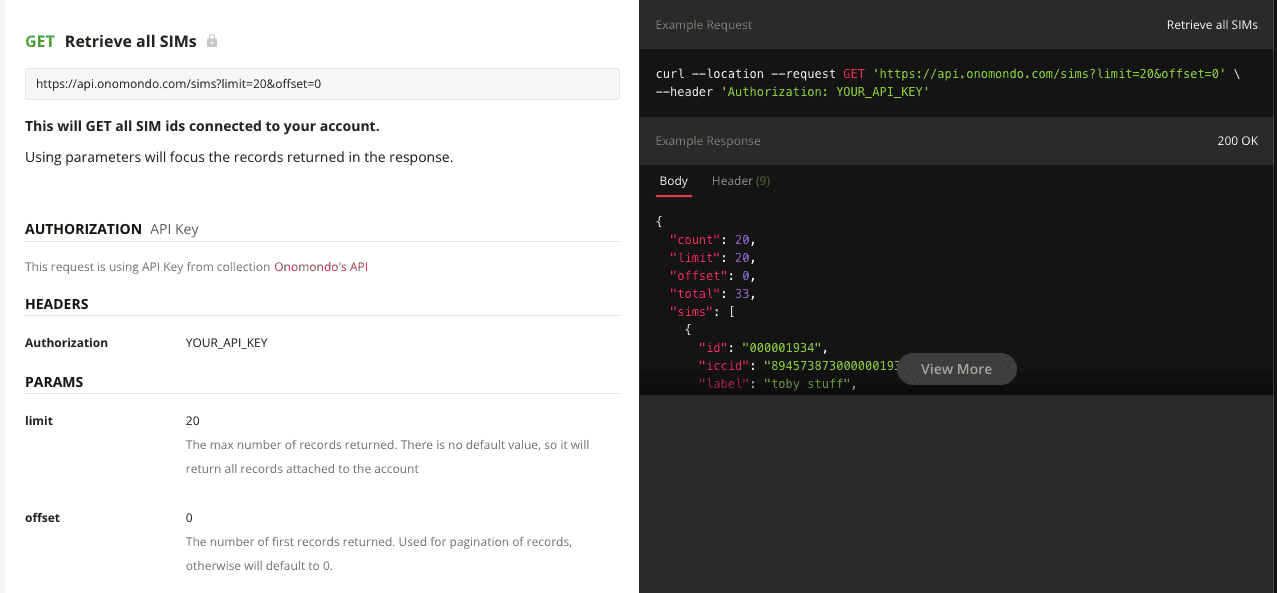Click the curl example request code block
Image resolution: width=1277 pixels, height=593 pixels.
click(x=947, y=83)
